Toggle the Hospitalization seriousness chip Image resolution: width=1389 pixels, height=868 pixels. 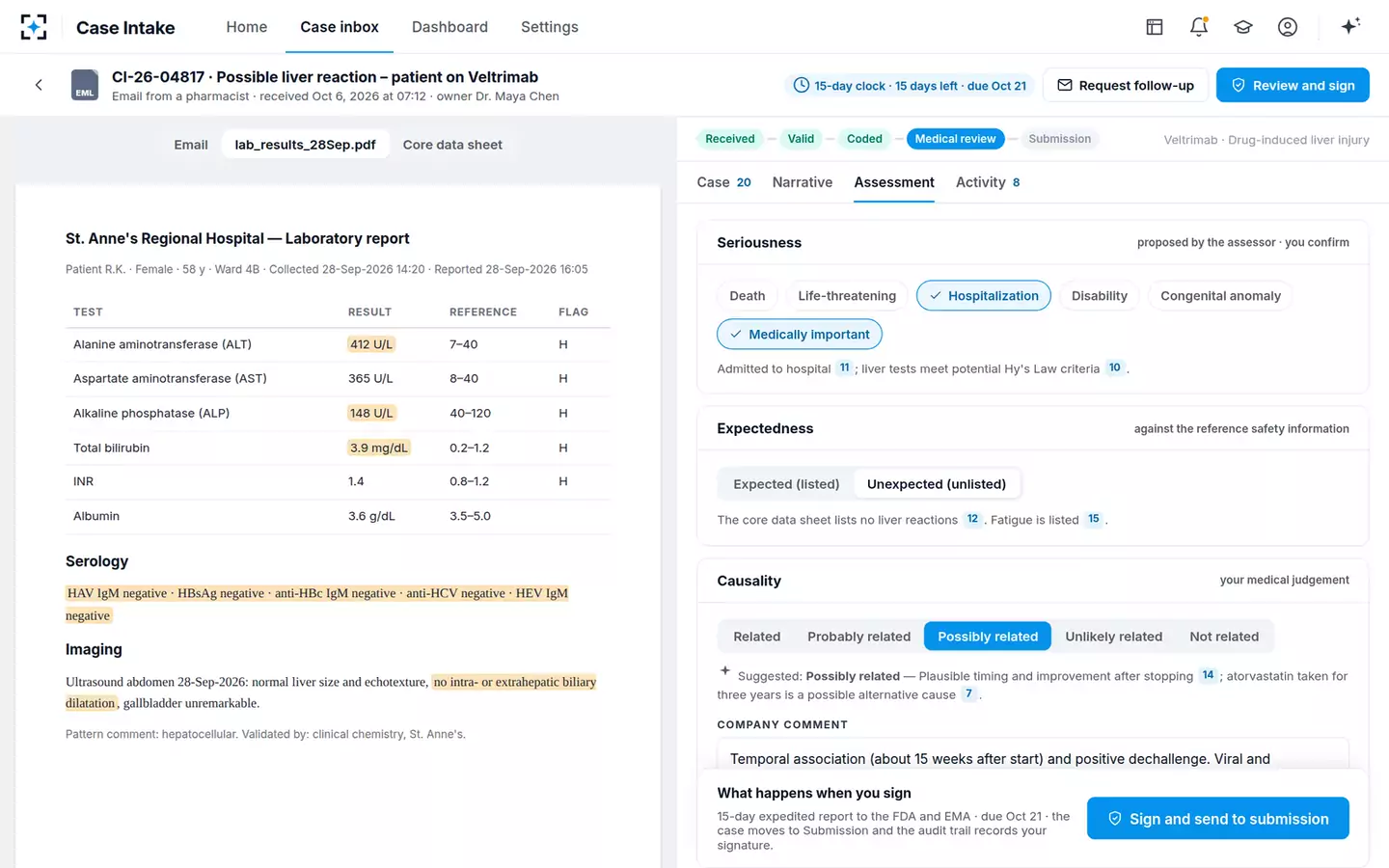pos(984,296)
